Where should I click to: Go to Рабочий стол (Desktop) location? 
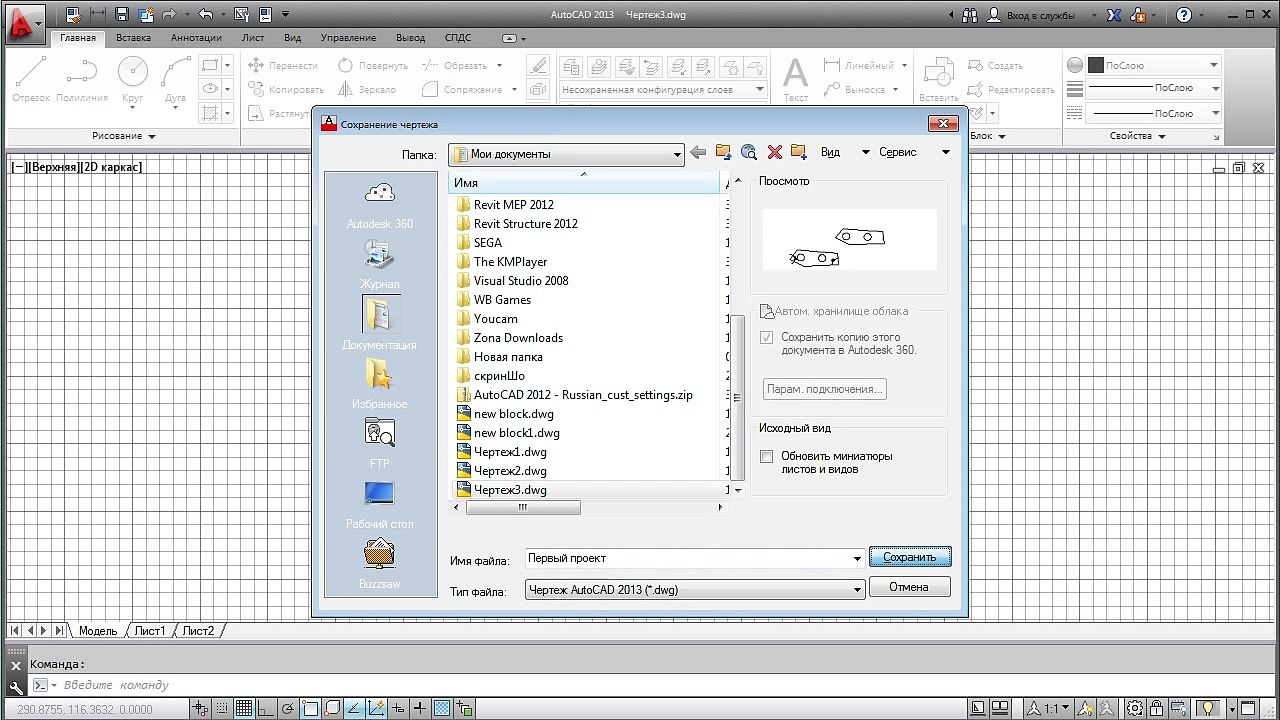380,494
